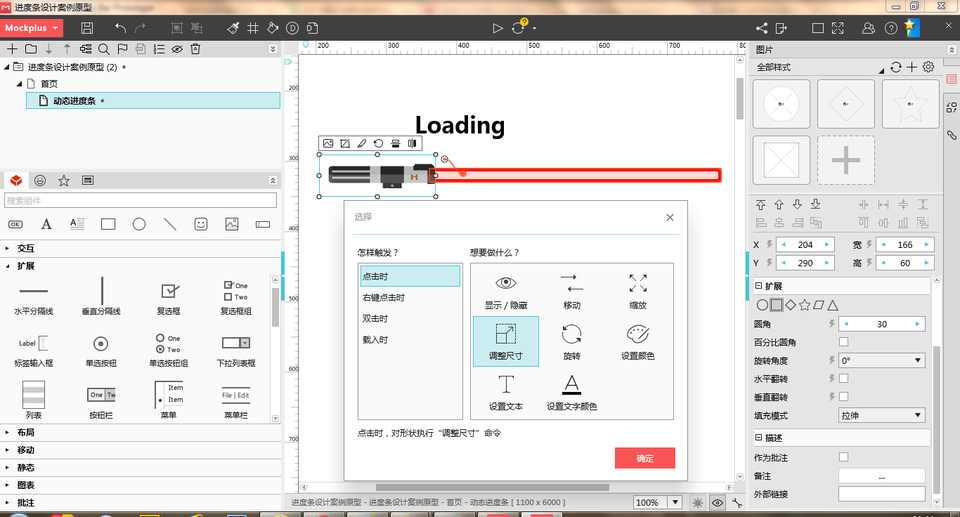960x517 pixels.
Task: Click the Export icon next to Share
Action: (781, 28)
